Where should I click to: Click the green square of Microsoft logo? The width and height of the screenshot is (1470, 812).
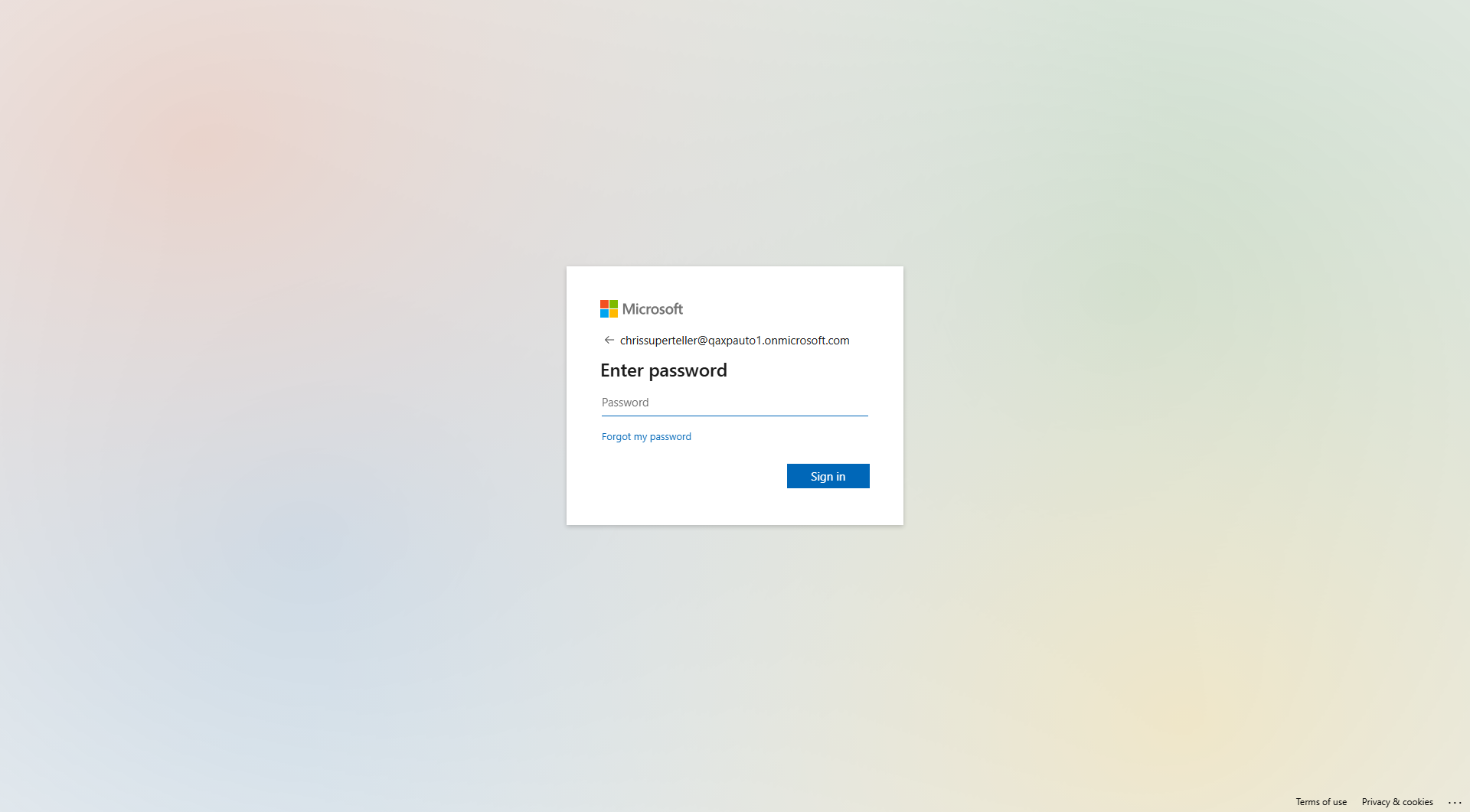point(613,305)
